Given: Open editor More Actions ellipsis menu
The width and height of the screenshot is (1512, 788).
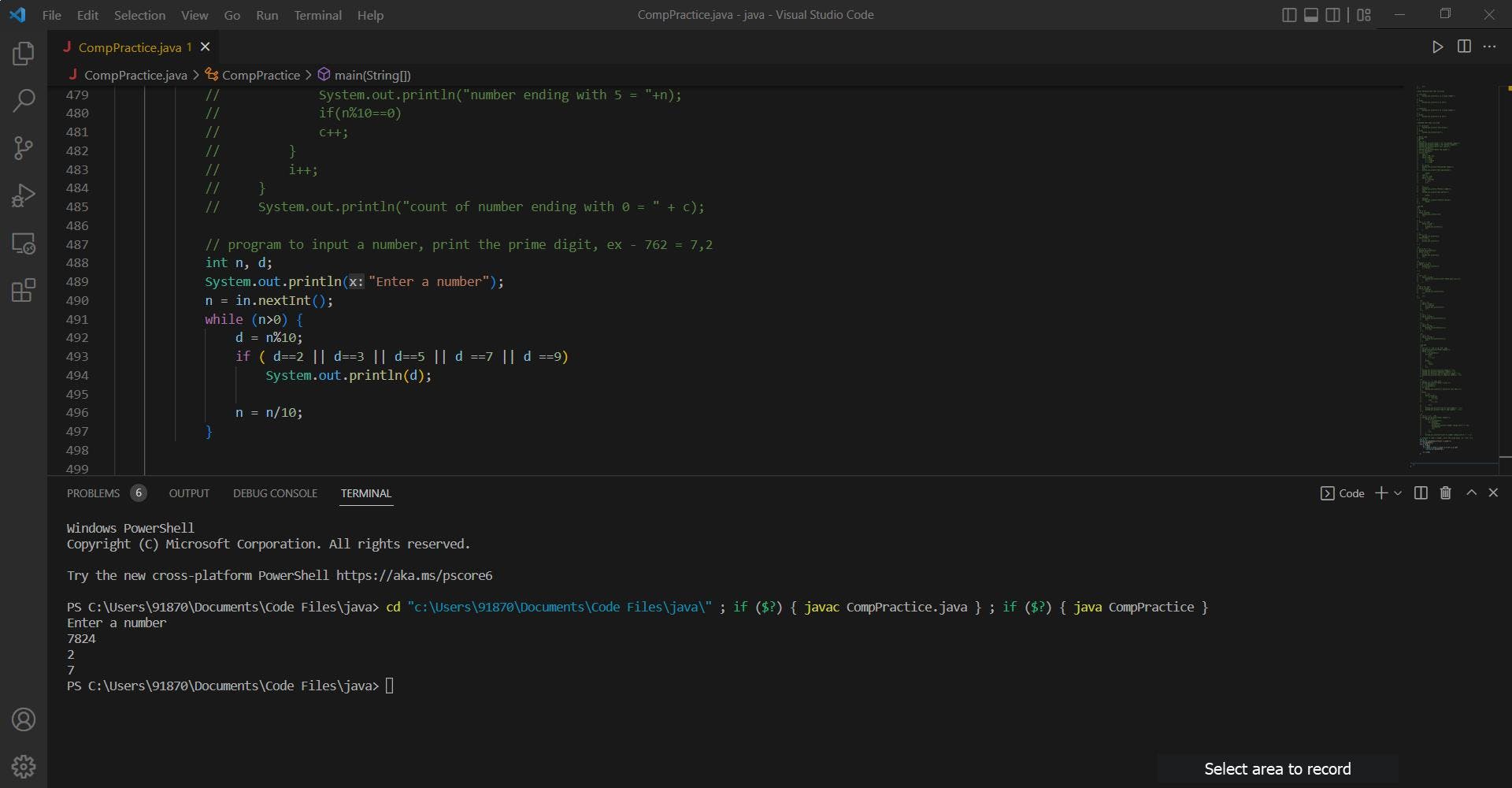Looking at the screenshot, I should [x=1489, y=46].
